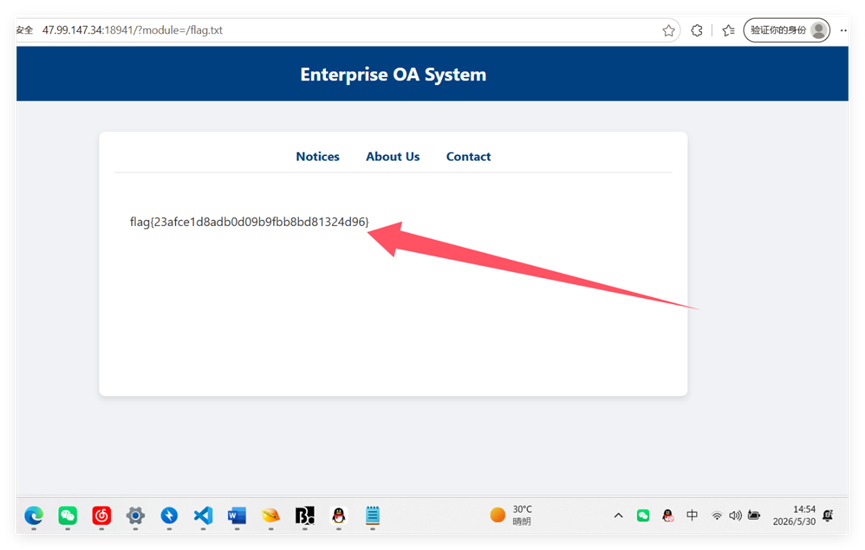Open WeChat from the taskbar
This screenshot has height=550, width=865.
pyautogui.click(x=68, y=516)
